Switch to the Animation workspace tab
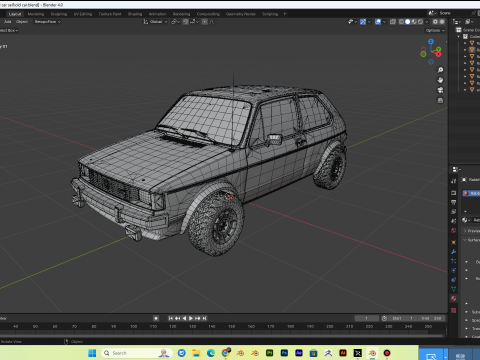Viewport: 480px width, 360px height. (x=158, y=14)
